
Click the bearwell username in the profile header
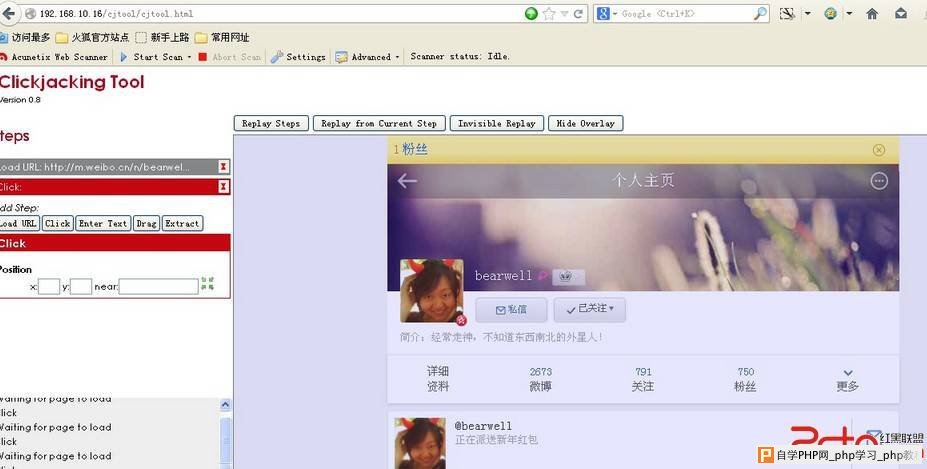coord(503,276)
